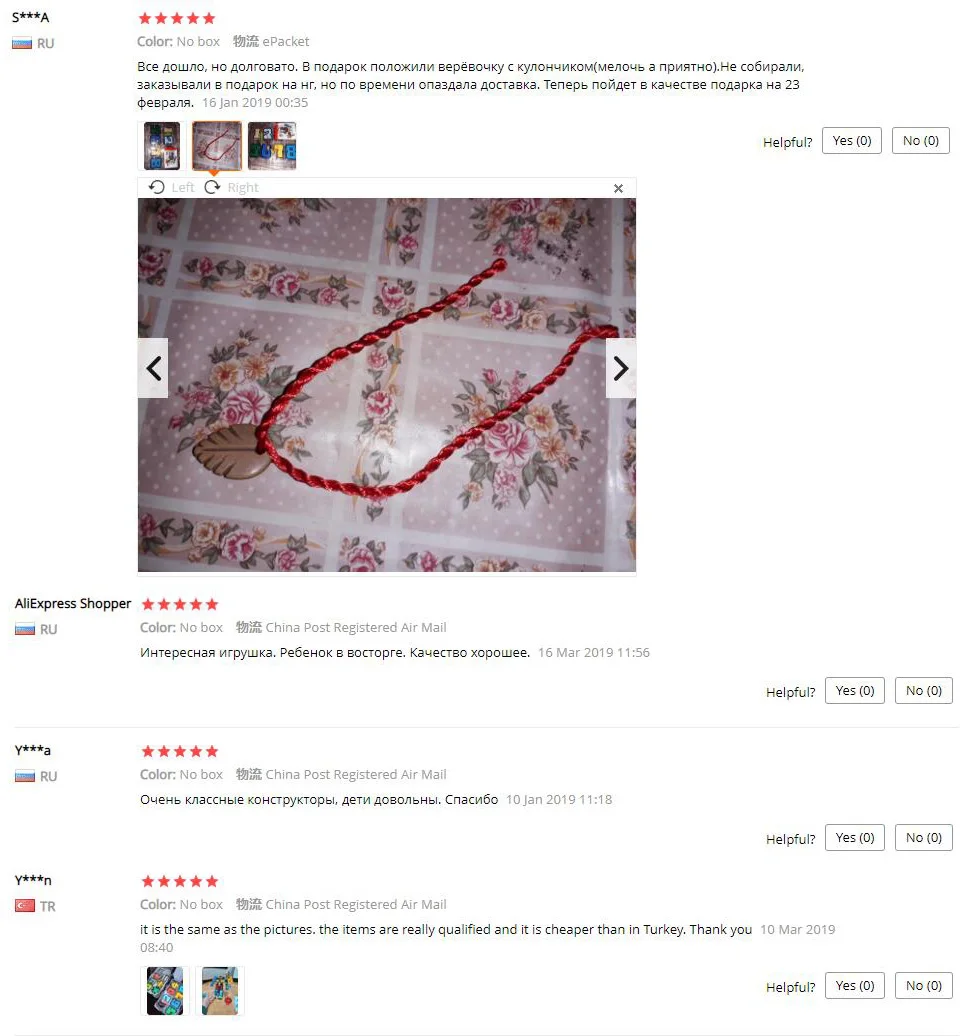The width and height of the screenshot is (960, 1036).
Task: Click the AliExpress Shopper reviewer name
Action: (x=73, y=603)
